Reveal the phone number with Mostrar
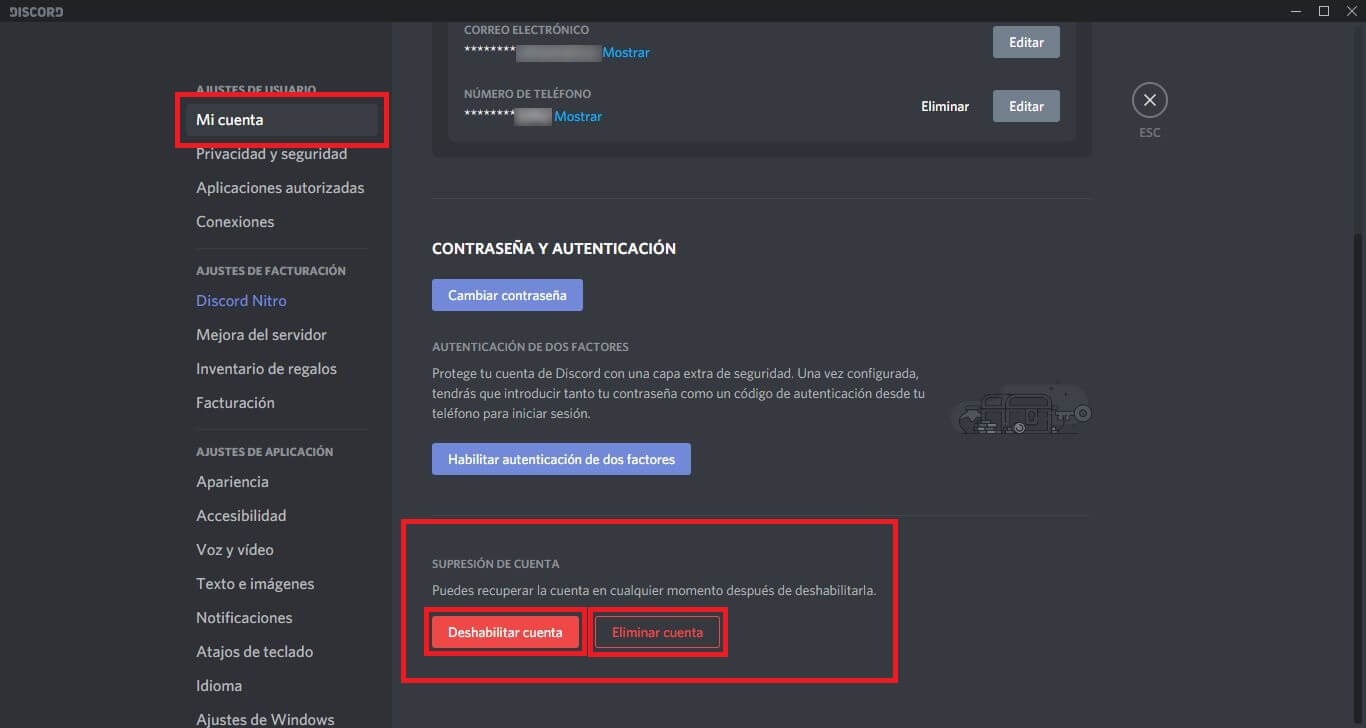This screenshot has height=728, width=1366. click(x=578, y=116)
